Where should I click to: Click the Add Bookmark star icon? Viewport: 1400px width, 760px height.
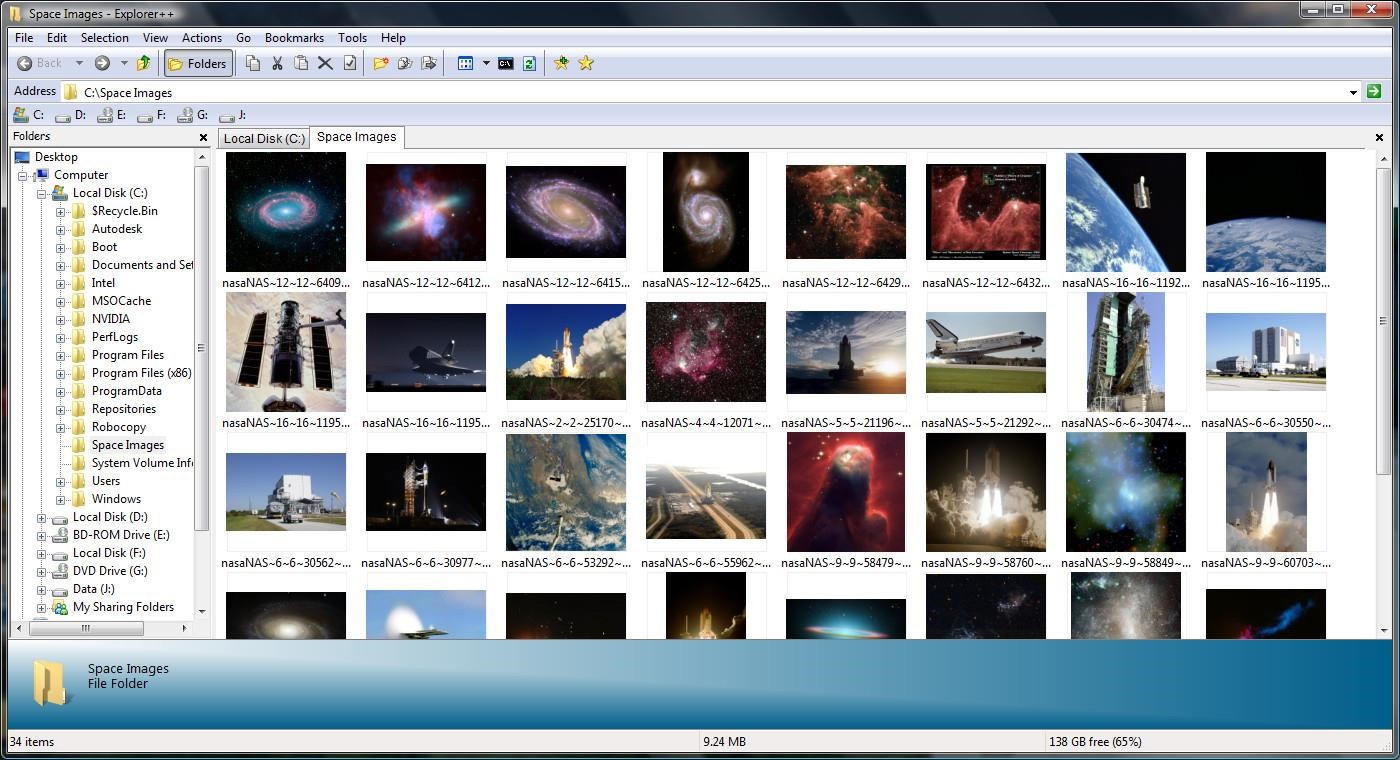click(x=562, y=63)
